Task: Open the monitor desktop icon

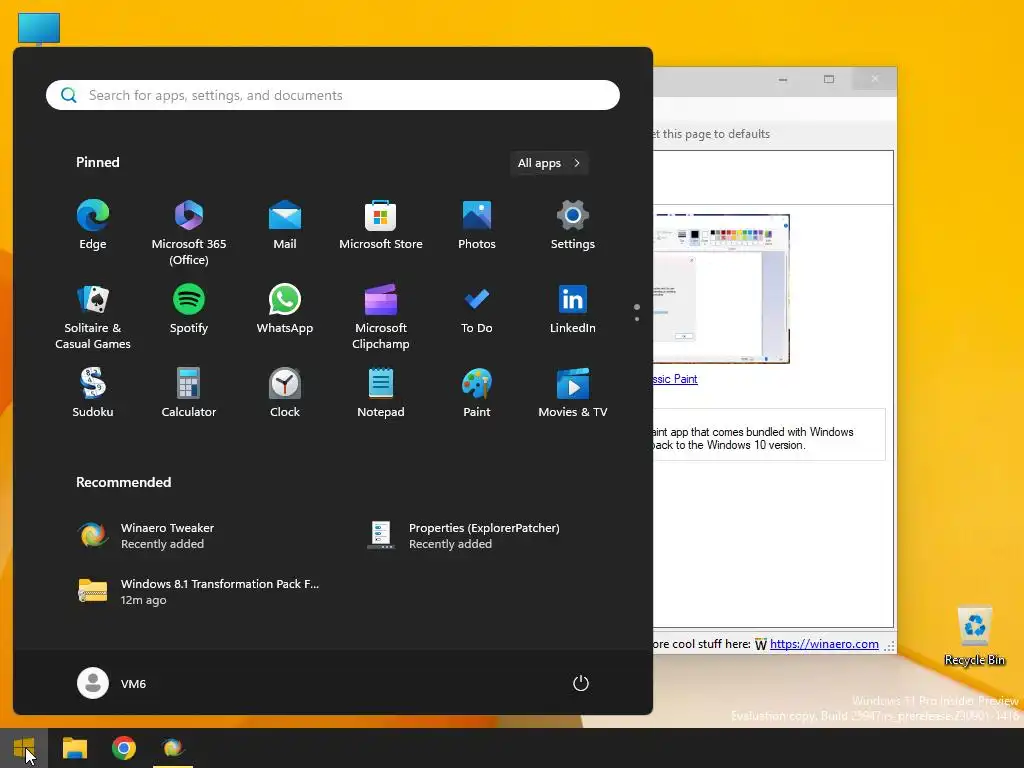Action: (x=39, y=29)
